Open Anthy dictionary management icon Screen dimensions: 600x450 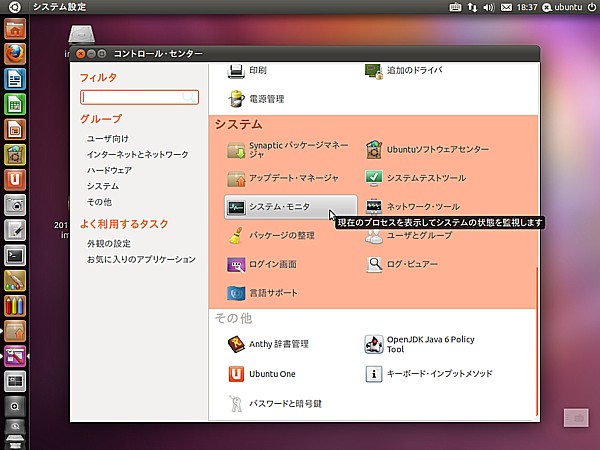point(236,344)
